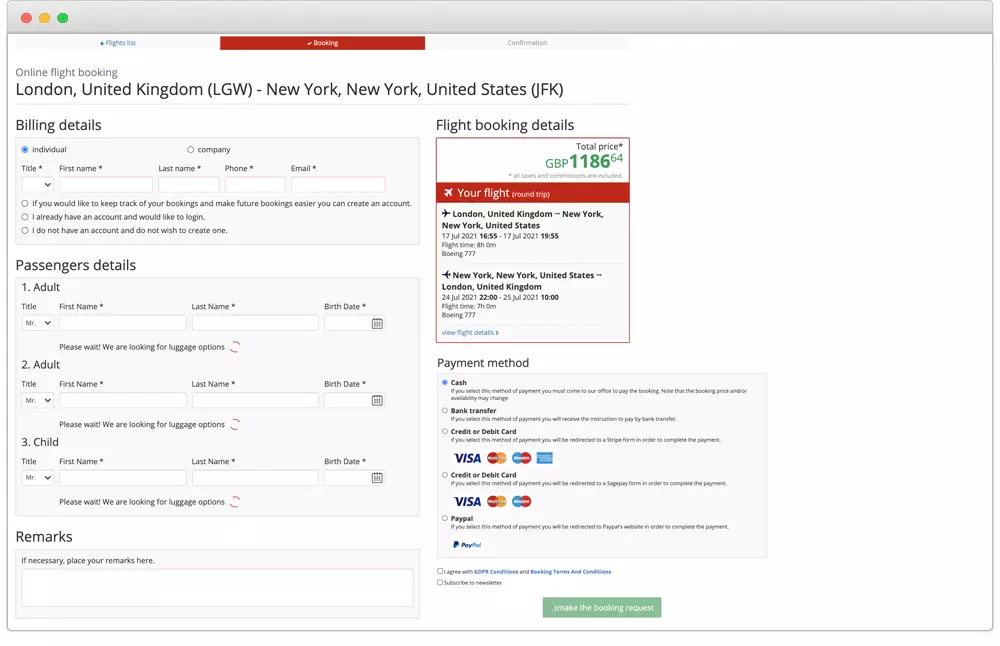Open the Title dropdown in Billing details
The height and width of the screenshot is (646, 1000).
(36, 184)
